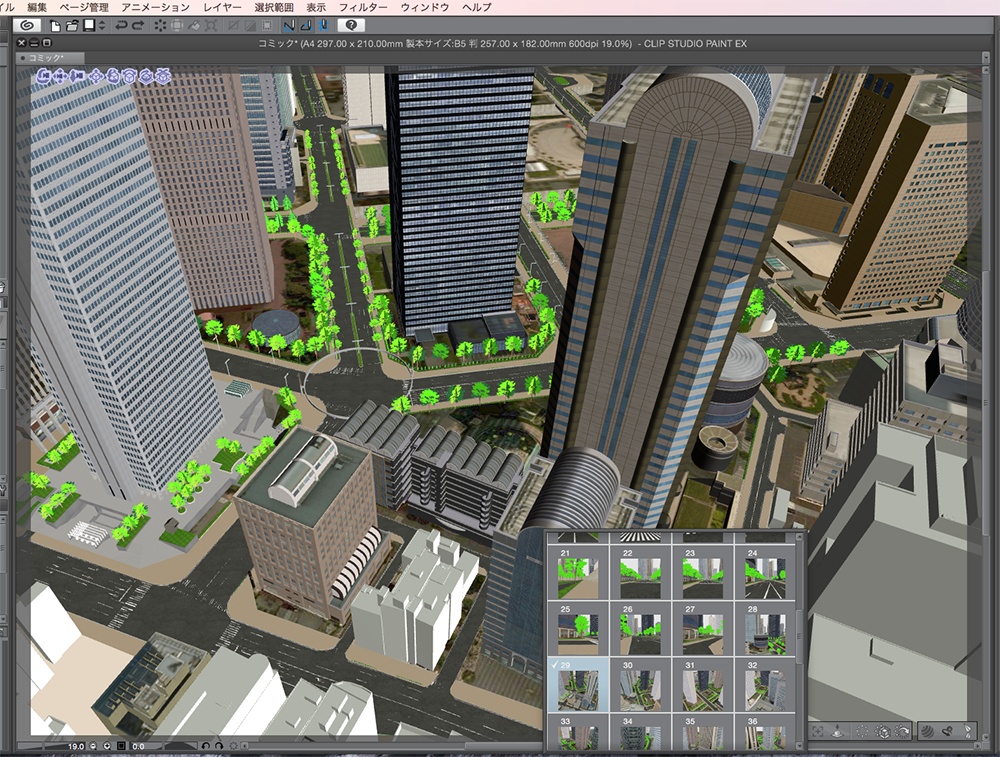Click the focus-on-object launcher icon
The image size is (1000, 757).
pos(818,731)
